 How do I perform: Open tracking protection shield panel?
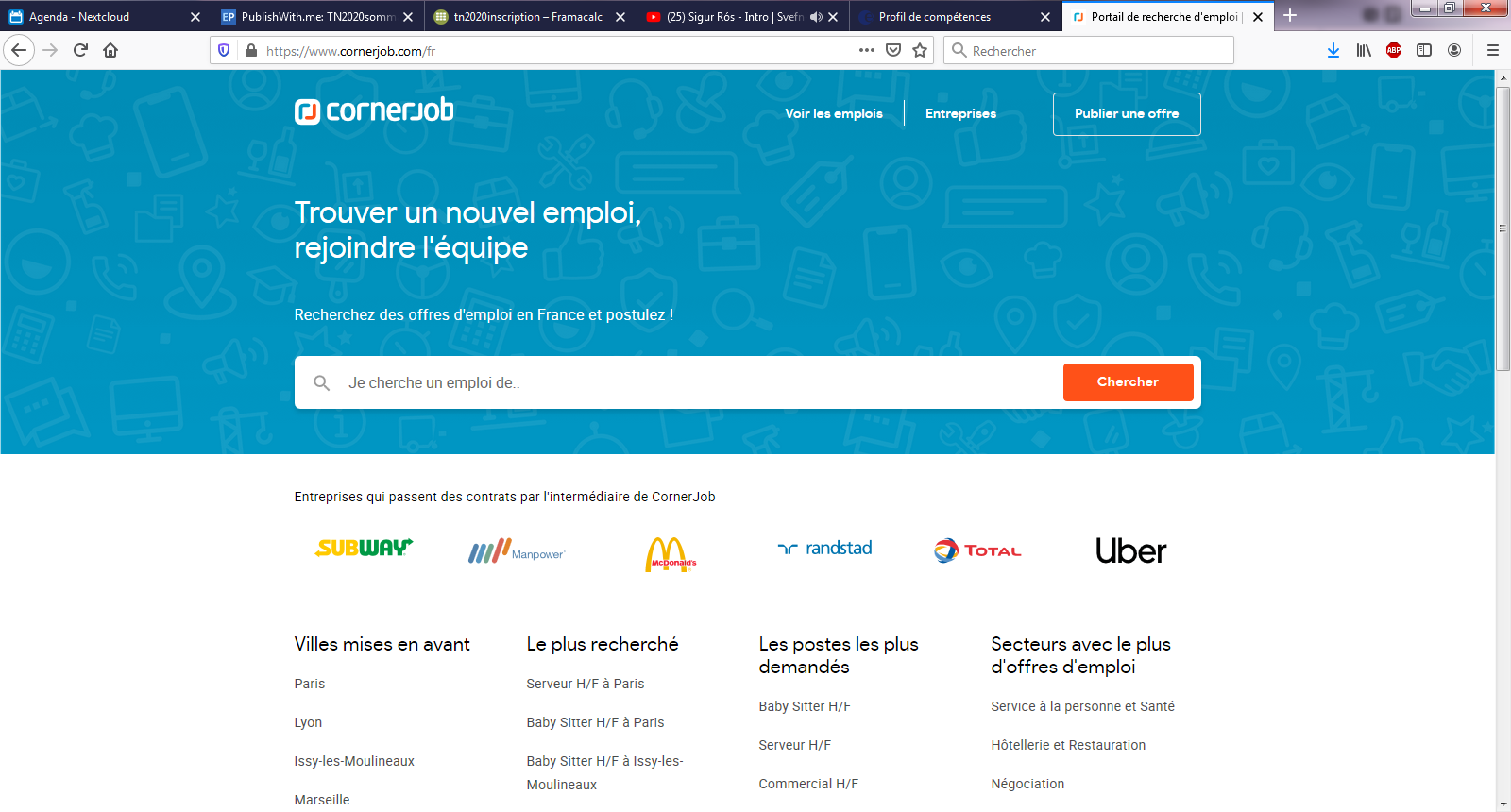click(x=224, y=50)
